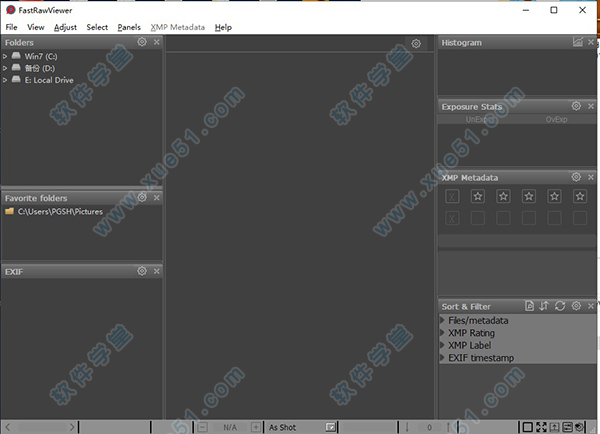The image size is (600, 434).
Task: Click the N/A exposure value field
Action: (x=230, y=427)
